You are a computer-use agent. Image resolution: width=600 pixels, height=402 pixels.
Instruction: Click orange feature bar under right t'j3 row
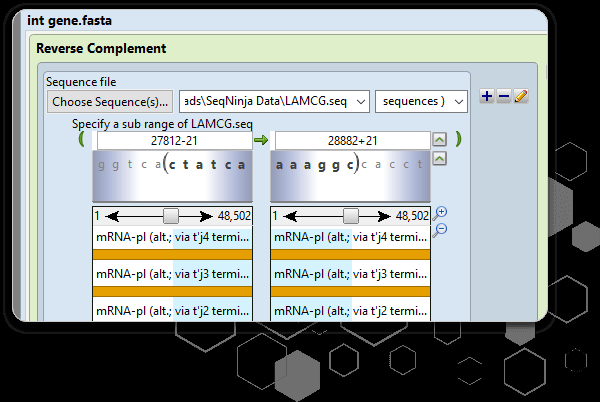[351, 292]
